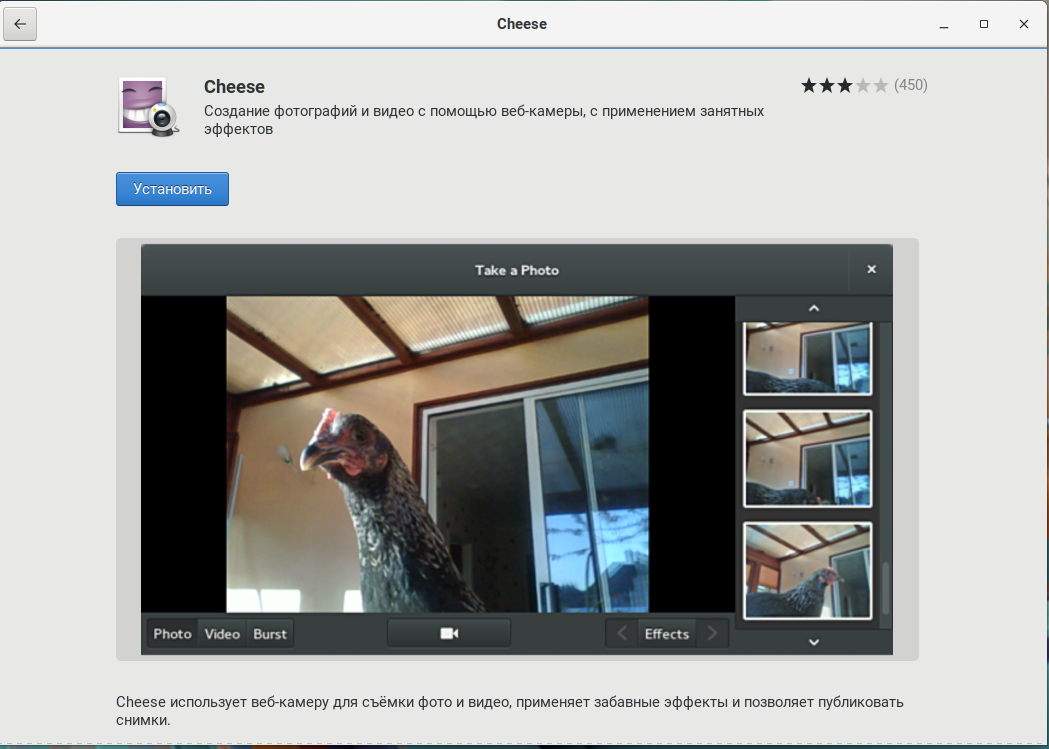Select the top chicken thumbnail
Screen dimensions: 1049x749
pyautogui.click(x=807, y=358)
